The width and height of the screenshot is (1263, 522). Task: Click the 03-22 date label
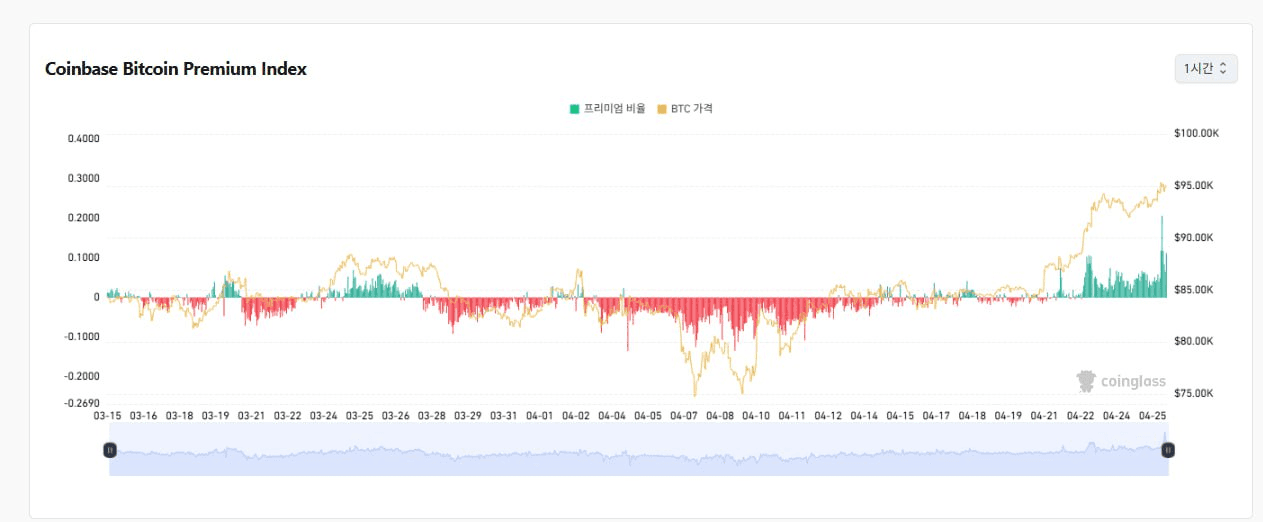(288, 415)
